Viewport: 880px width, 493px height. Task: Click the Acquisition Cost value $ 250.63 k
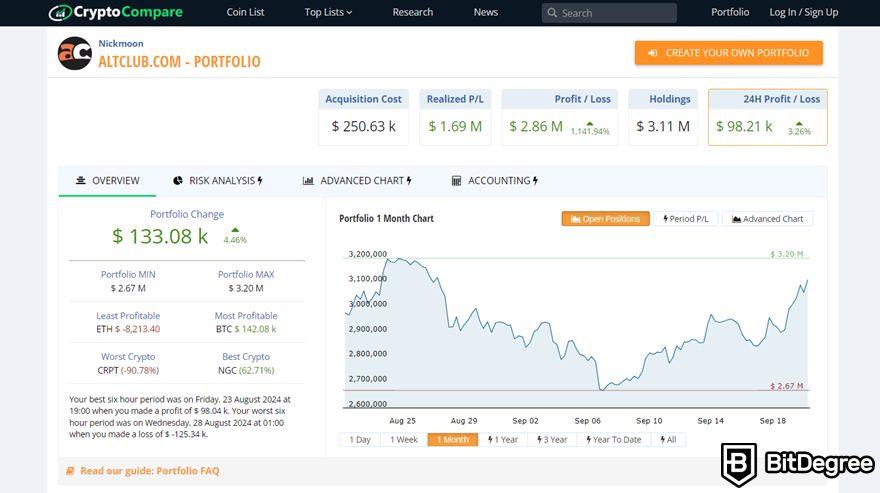pos(364,126)
